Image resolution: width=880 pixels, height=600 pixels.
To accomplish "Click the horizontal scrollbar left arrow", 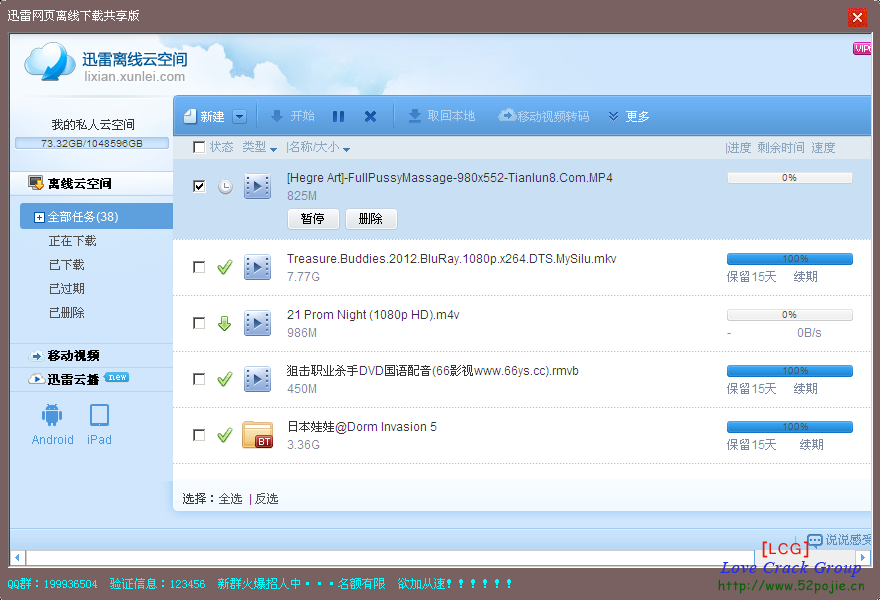I will (17, 558).
